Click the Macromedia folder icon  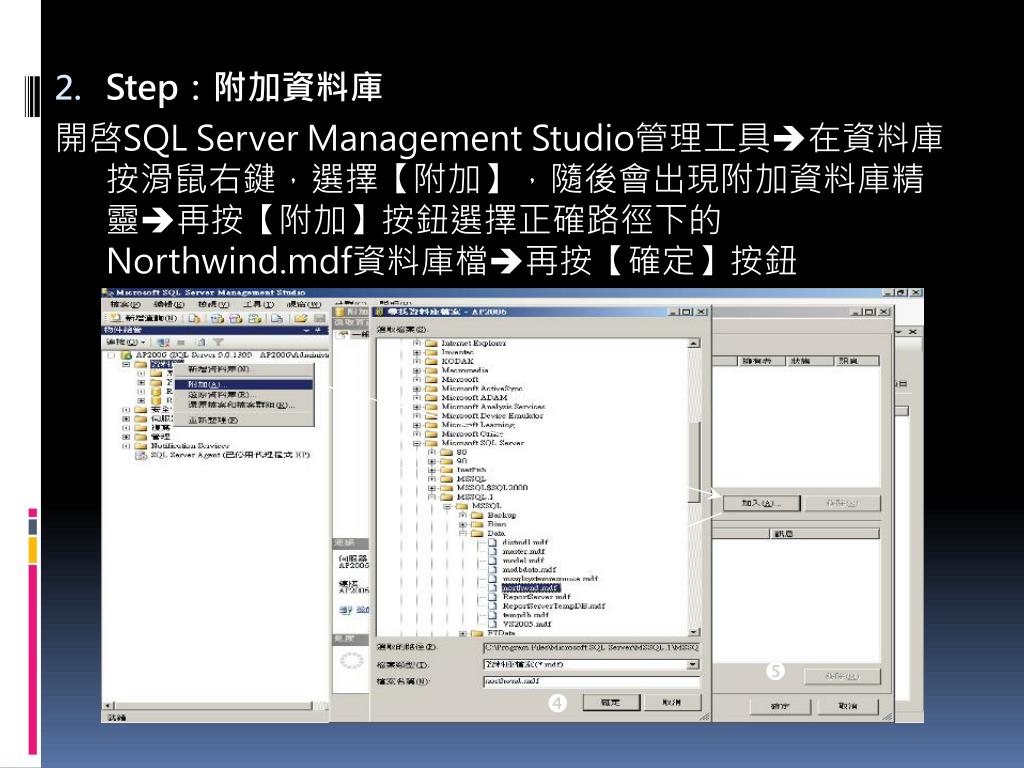coord(431,370)
